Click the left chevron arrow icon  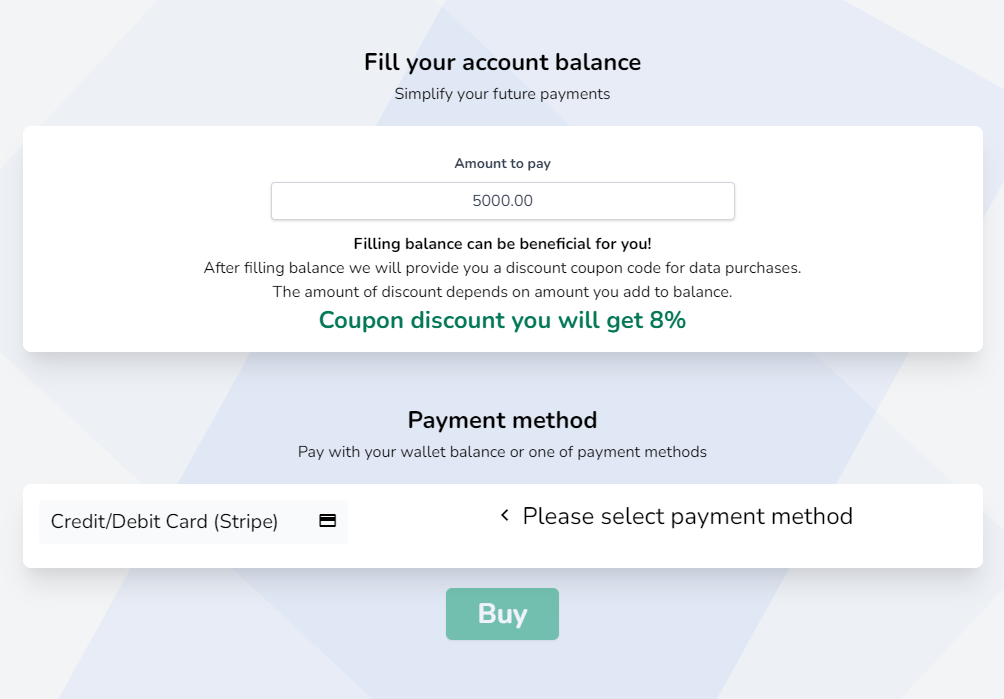click(505, 516)
